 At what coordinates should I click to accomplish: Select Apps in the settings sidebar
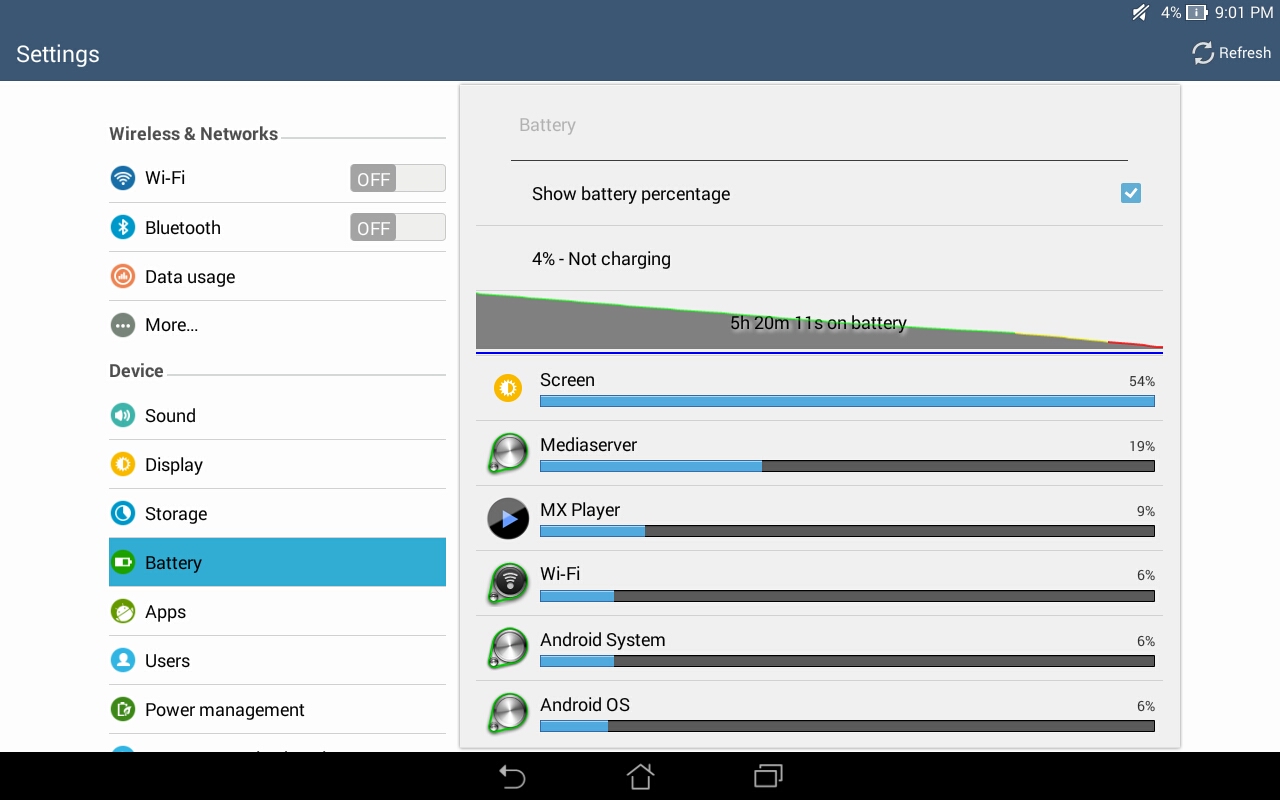click(165, 612)
